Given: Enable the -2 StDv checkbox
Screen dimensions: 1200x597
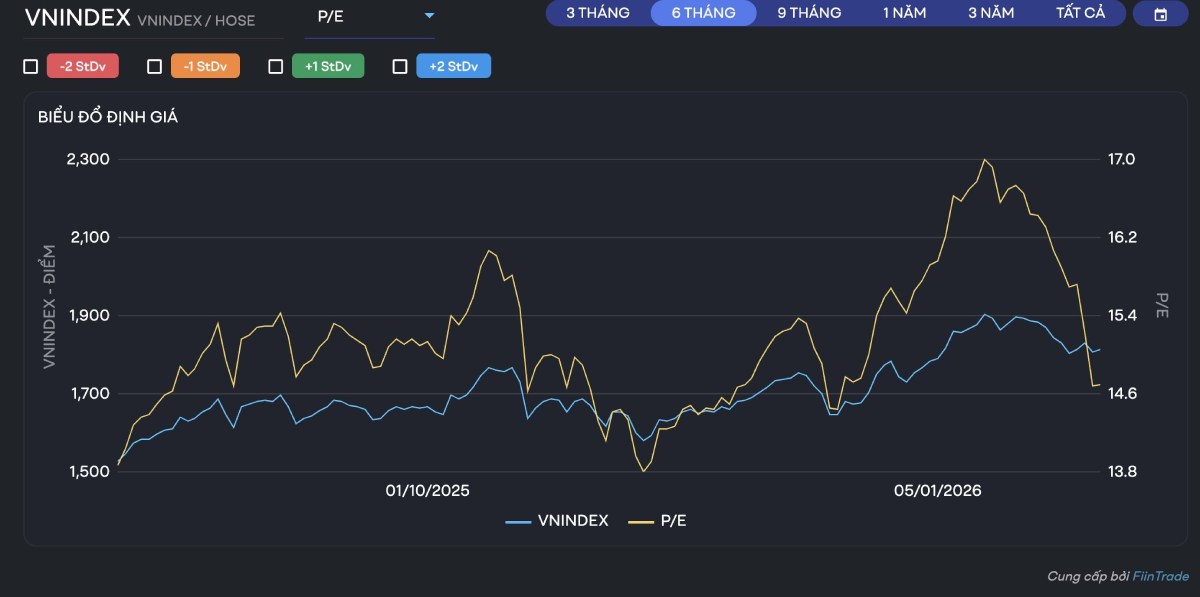Looking at the screenshot, I should [29, 65].
